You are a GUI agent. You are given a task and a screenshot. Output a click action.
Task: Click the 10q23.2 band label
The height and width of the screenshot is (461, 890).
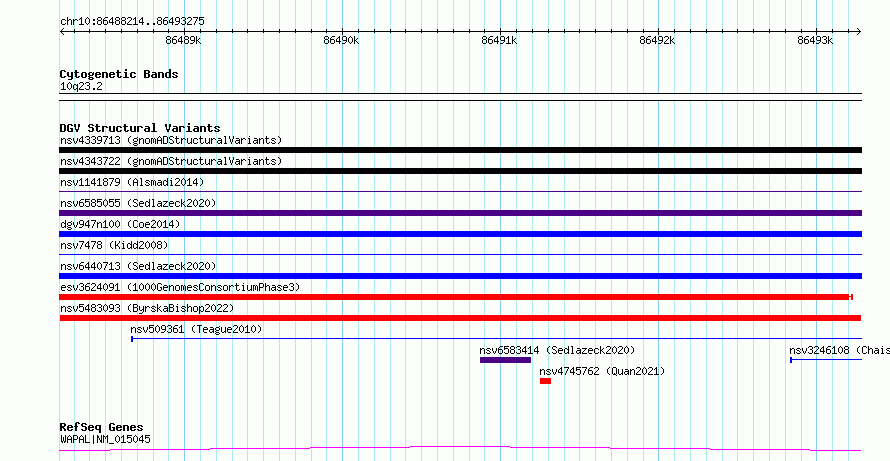(81, 87)
